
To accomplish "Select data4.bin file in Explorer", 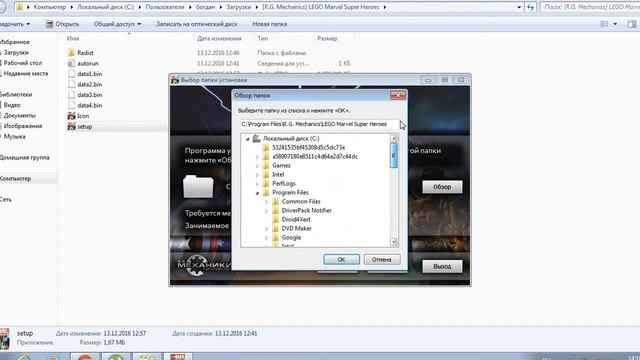I will (89, 105).
